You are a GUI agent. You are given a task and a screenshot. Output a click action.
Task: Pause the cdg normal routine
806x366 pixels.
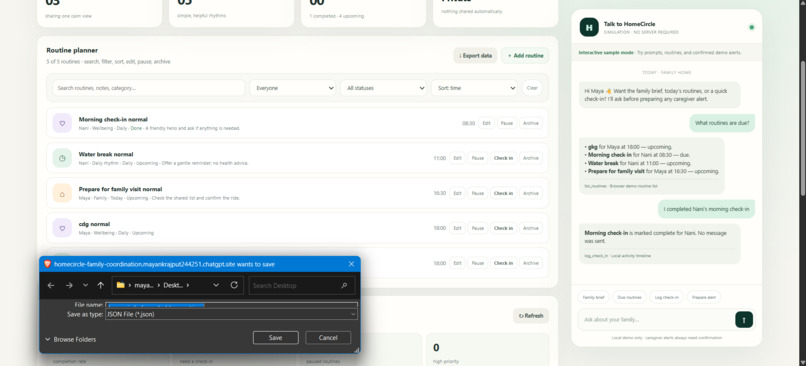point(478,228)
